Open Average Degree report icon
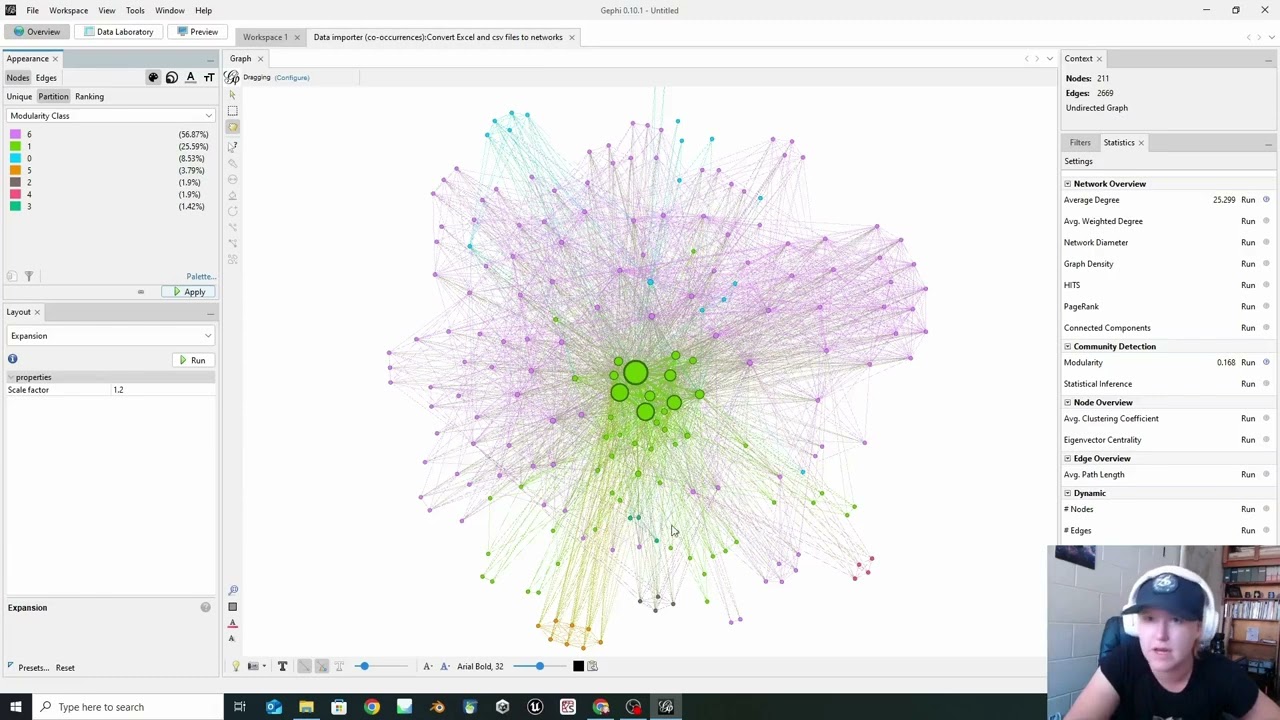 (x=1266, y=200)
